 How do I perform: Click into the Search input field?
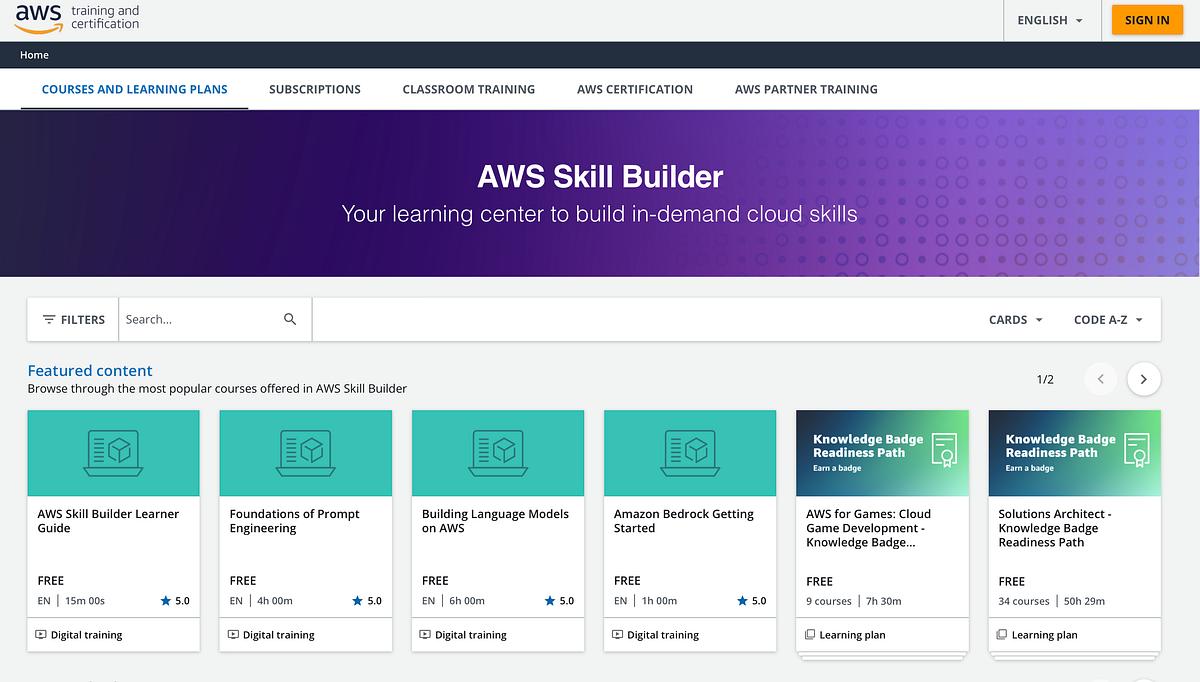point(200,320)
